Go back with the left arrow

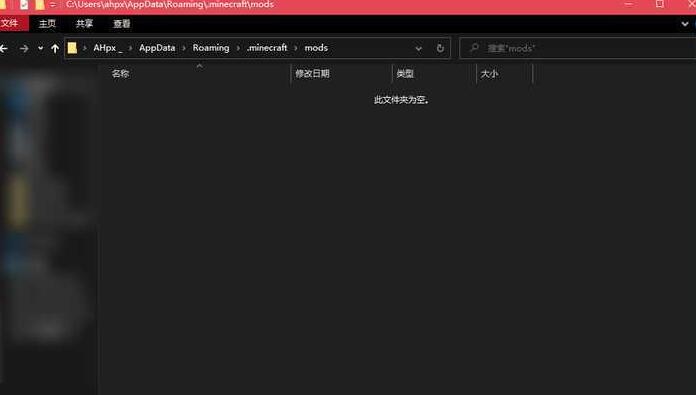[4, 48]
